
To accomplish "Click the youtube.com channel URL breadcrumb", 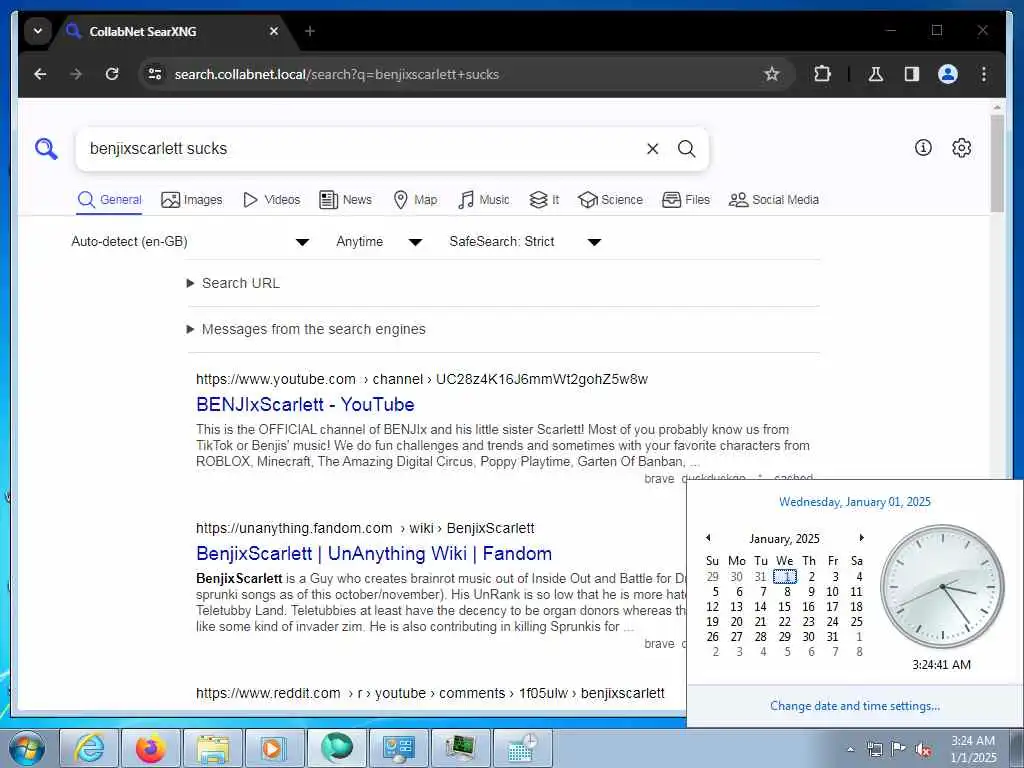I will coord(422,379).
